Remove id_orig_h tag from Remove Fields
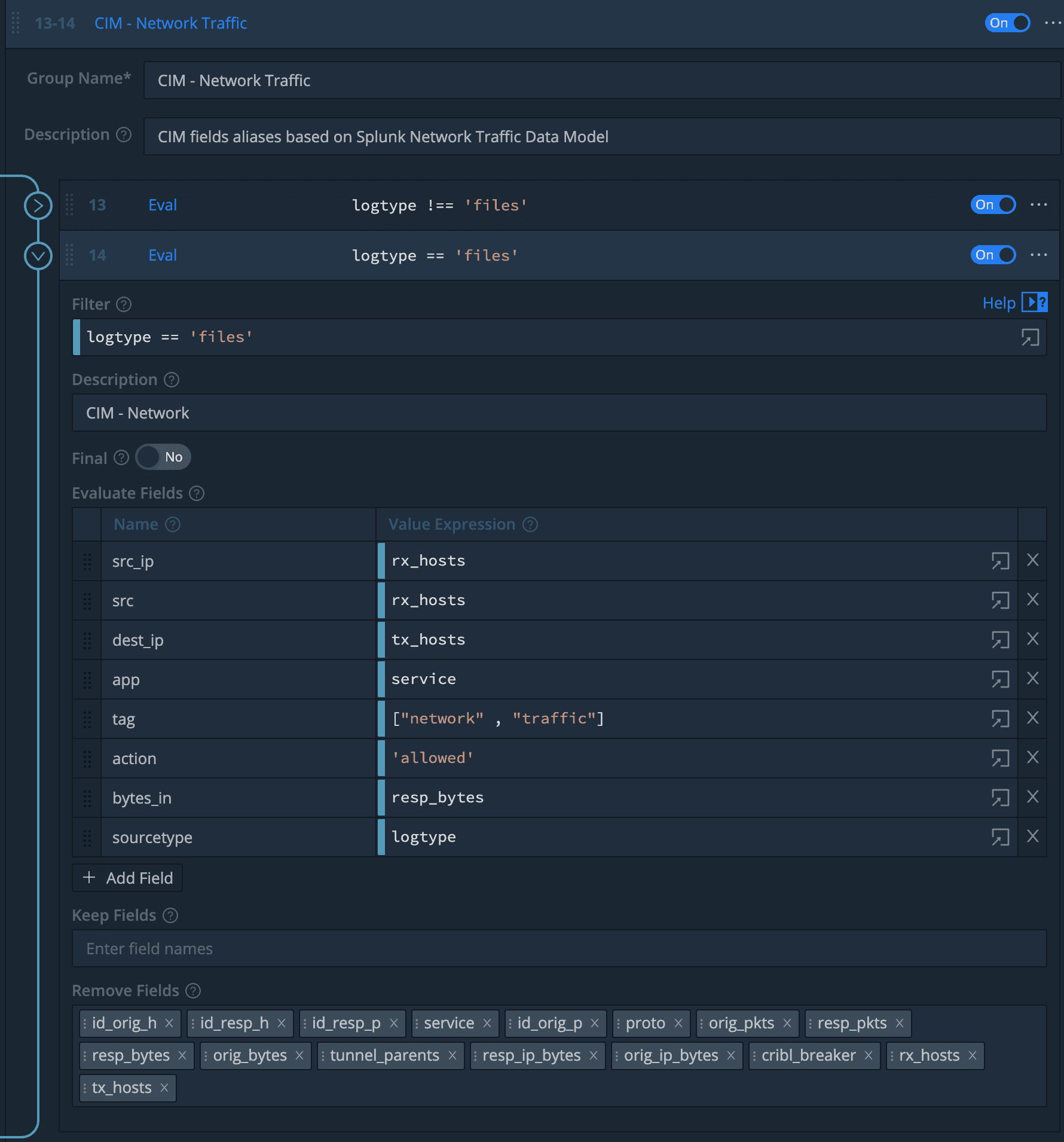This screenshot has width=1064, height=1142. tap(169, 1023)
